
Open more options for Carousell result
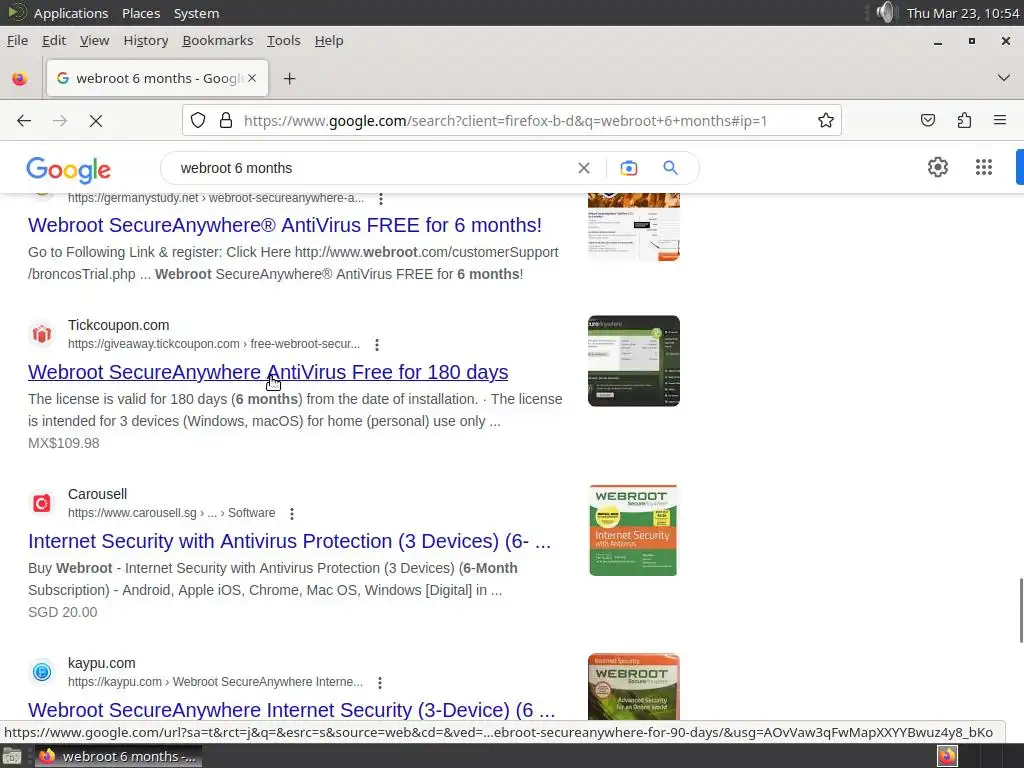click(x=292, y=513)
